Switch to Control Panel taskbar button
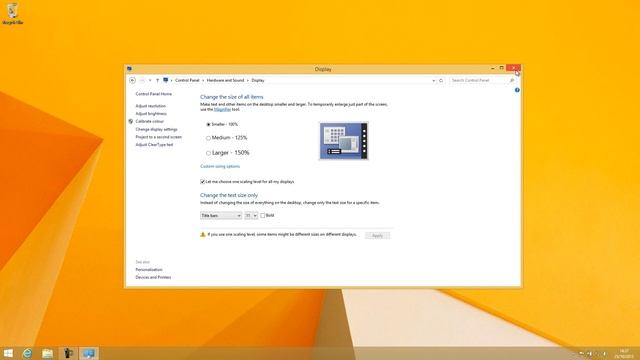 (89, 353)
